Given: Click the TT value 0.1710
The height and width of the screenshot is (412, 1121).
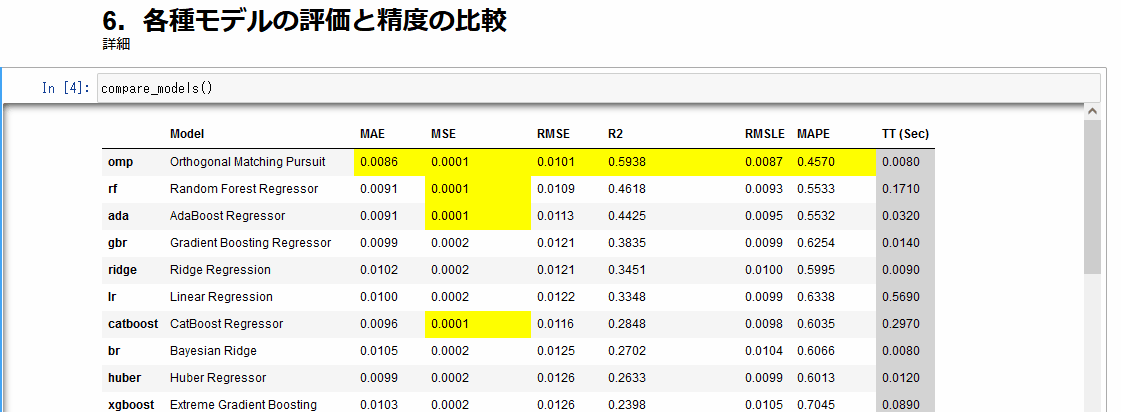Looking at the screenshot, I should 901,189.
